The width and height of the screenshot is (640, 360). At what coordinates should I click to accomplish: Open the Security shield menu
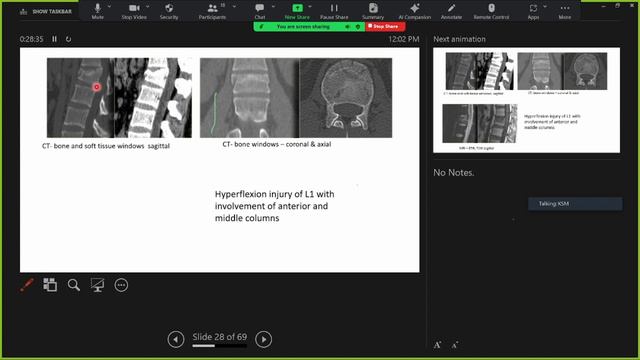pos(169,11)
